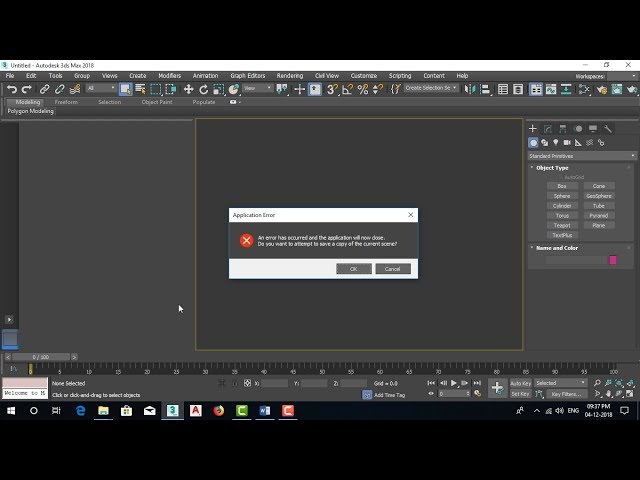Click the Play Animation button
The image size is (640, 480).
point(453,383)
